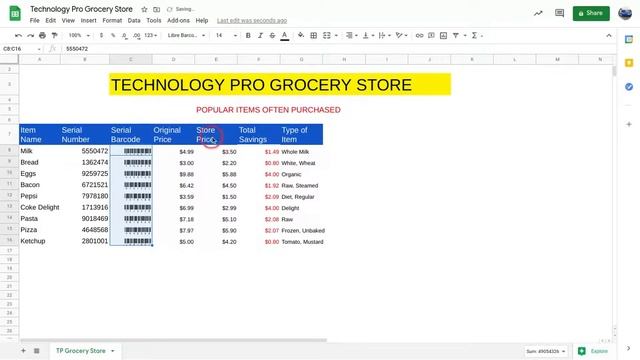This screenshot has width=640, height=360.
Task: Open the zoom 100% dropdown
Action: [79, 36]
